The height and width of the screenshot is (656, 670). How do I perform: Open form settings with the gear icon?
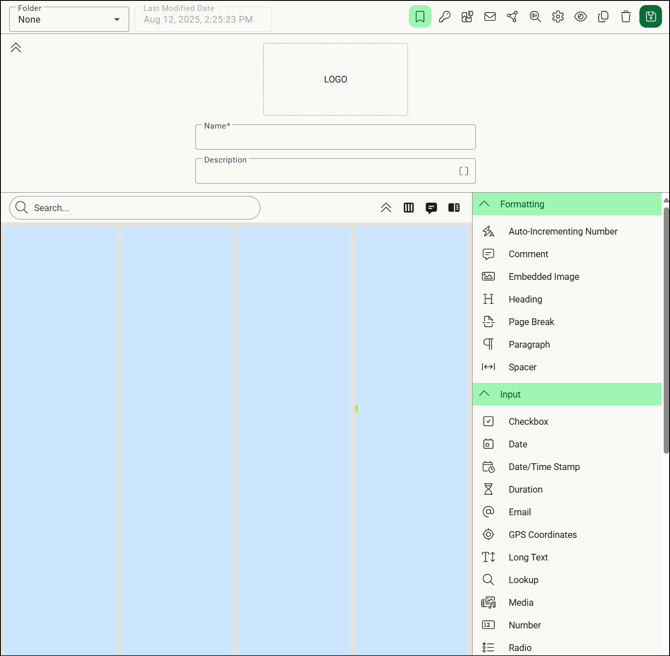(x=558, y=17)
